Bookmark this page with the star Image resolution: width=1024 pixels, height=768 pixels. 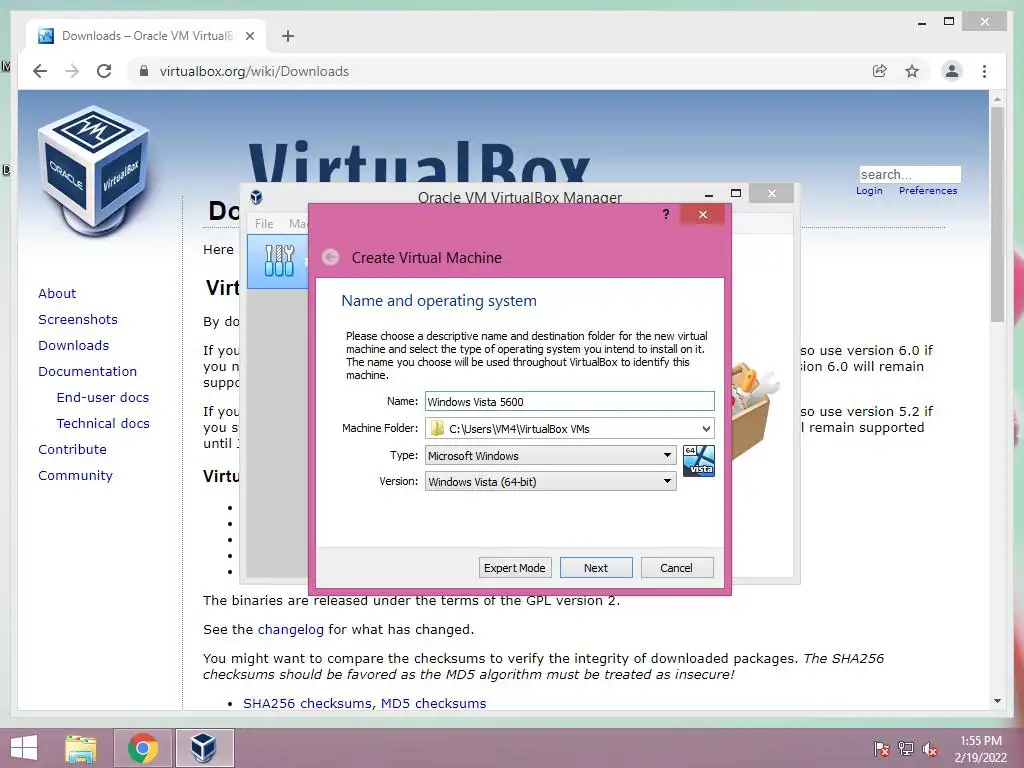point(912,71)
